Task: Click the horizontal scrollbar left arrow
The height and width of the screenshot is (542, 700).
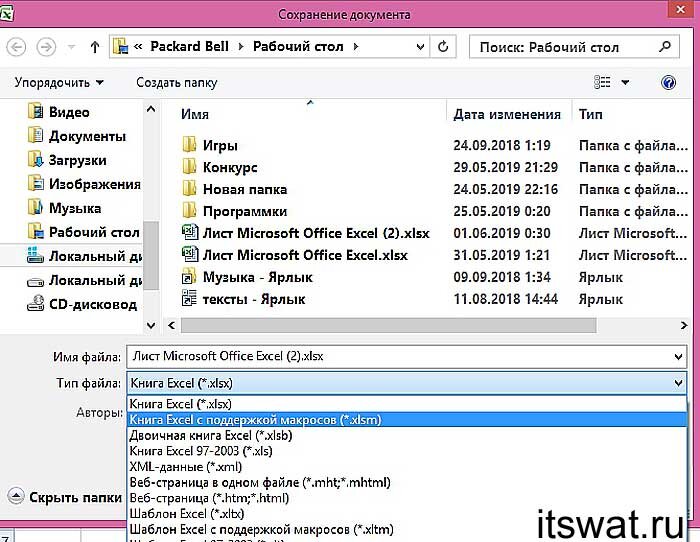Action: coord(171,325)
